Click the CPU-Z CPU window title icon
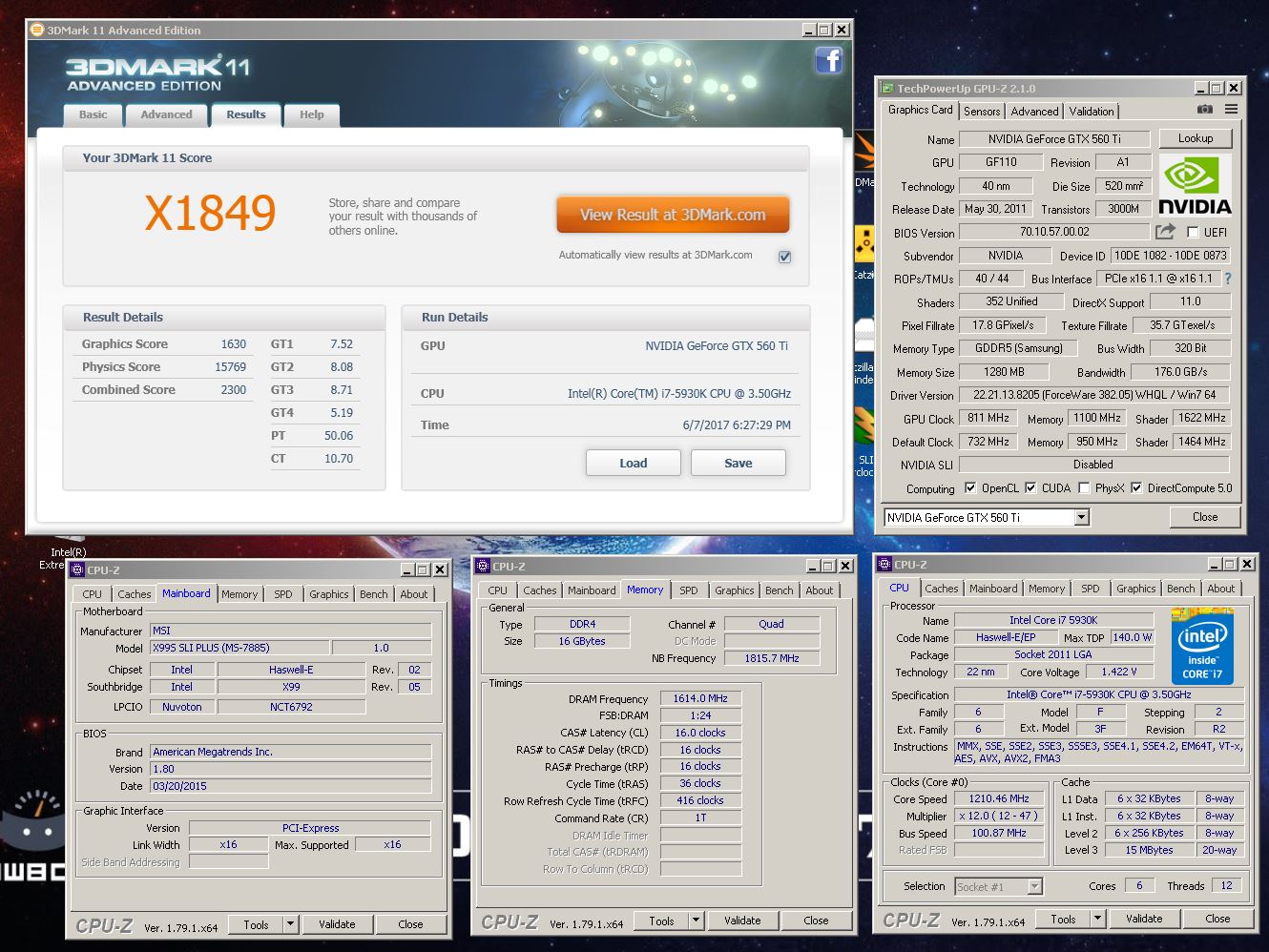The image size is (1269, 952). [x=884, y=564]
